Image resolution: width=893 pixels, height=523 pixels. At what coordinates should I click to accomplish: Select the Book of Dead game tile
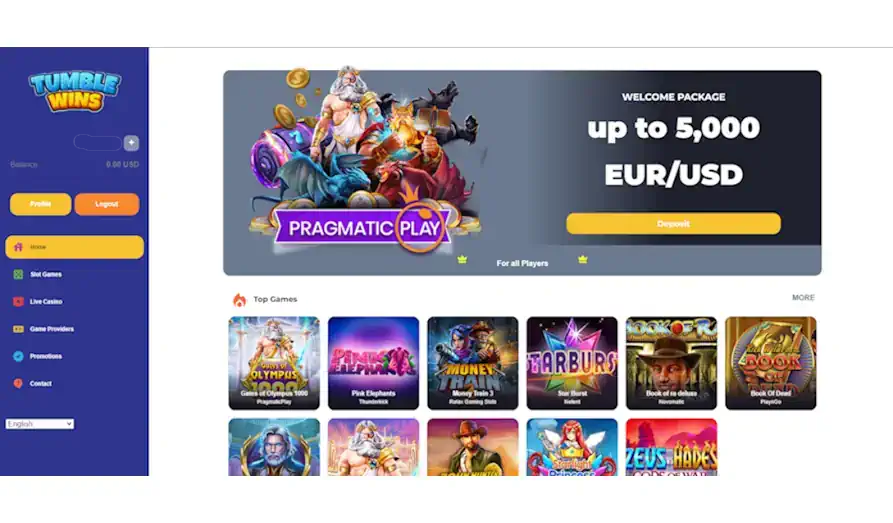[x=771, y=363]
